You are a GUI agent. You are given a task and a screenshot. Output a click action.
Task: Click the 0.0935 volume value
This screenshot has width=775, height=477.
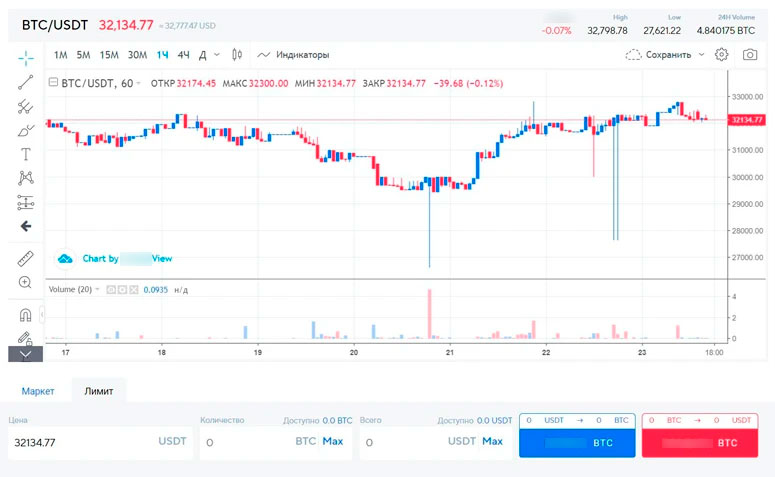(x=156, y=290)
